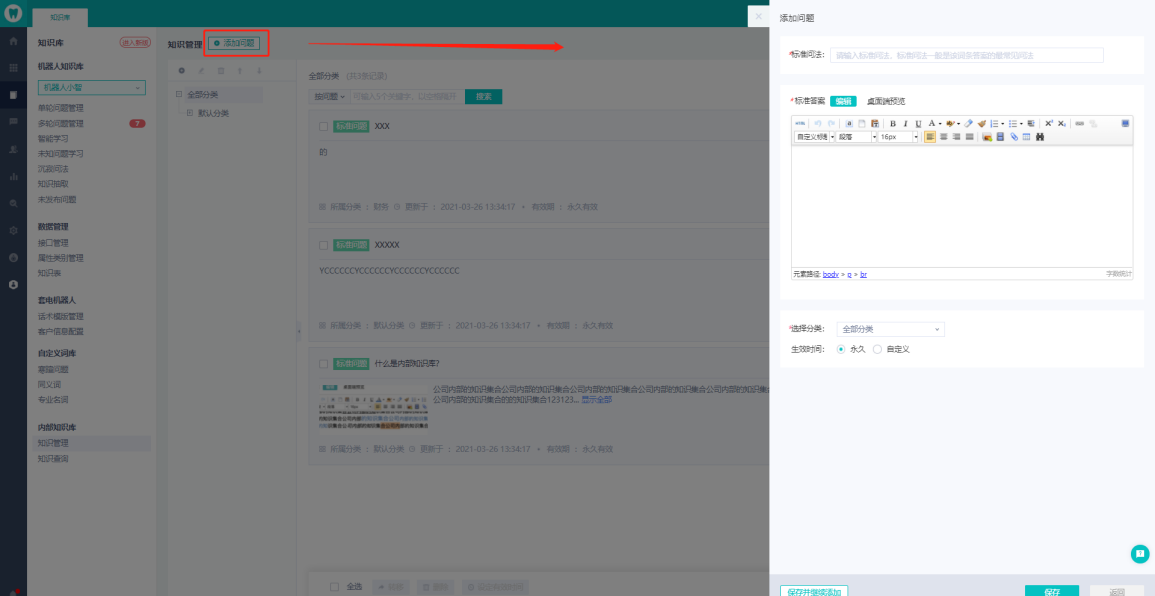The width and height of the screenshot is (1155, 596).
Task: Toggle editor fullscreen mode
Action: pyautogui.click(x=1126, y=123)
